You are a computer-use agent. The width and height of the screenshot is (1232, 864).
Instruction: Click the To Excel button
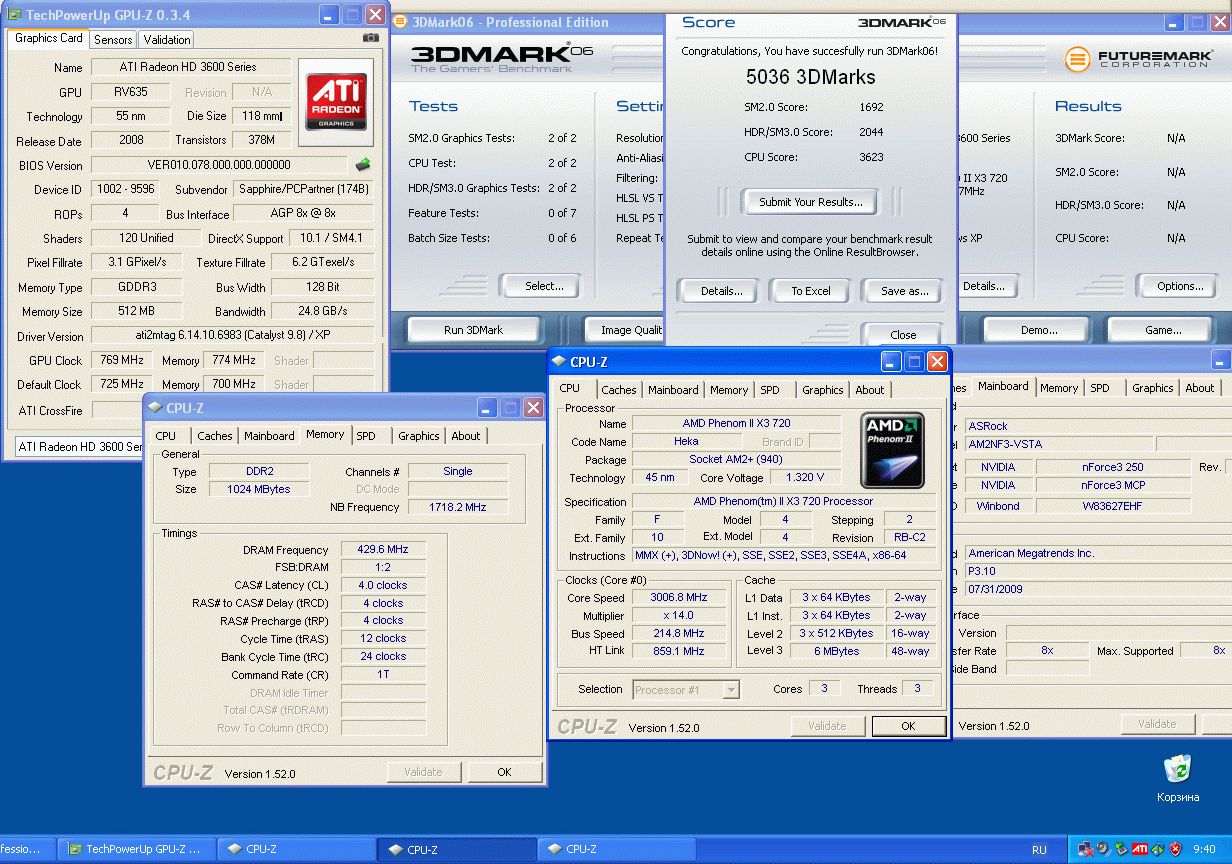(811, 291)
